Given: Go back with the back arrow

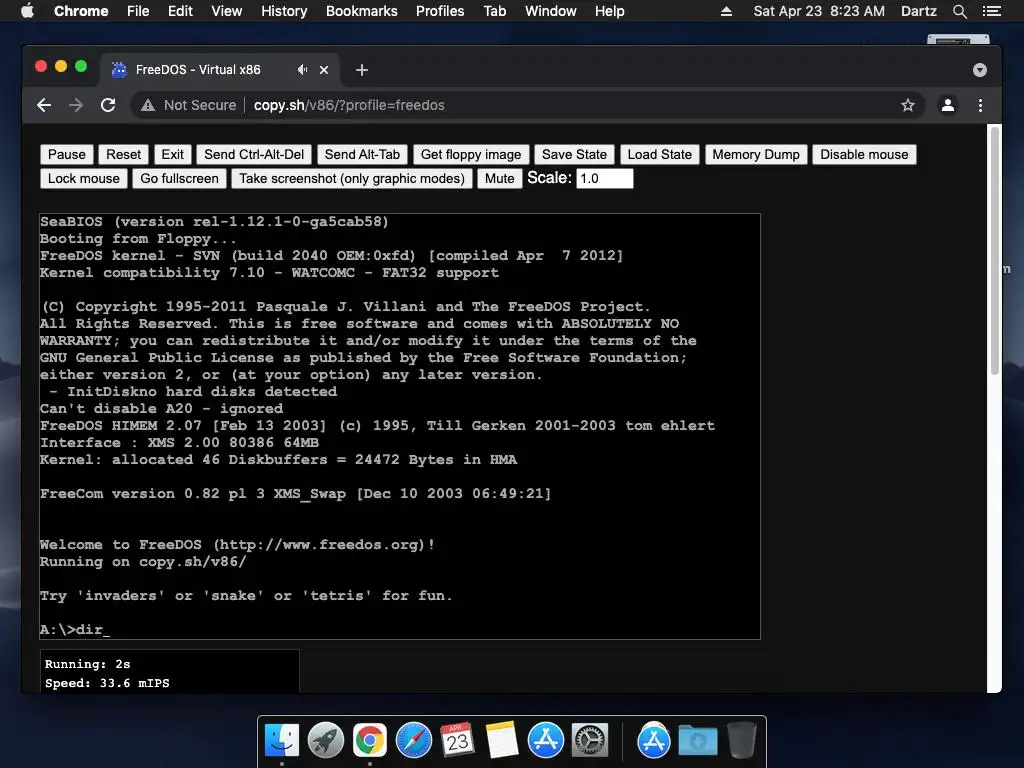Looking at the screenshot, I should pos(44,105).
